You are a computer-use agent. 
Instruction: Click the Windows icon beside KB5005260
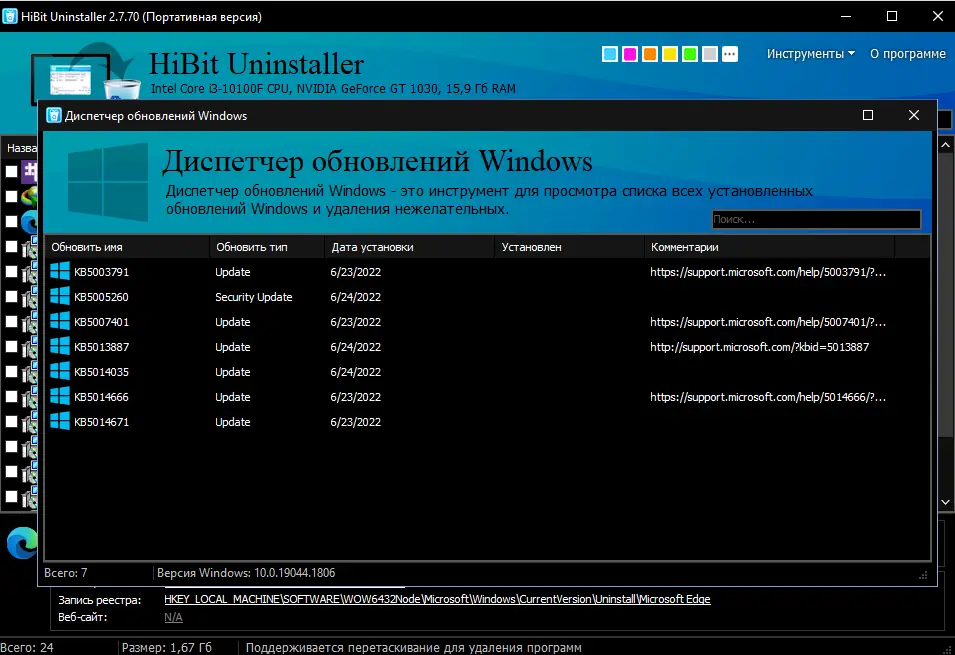click(x=60, y=297)
